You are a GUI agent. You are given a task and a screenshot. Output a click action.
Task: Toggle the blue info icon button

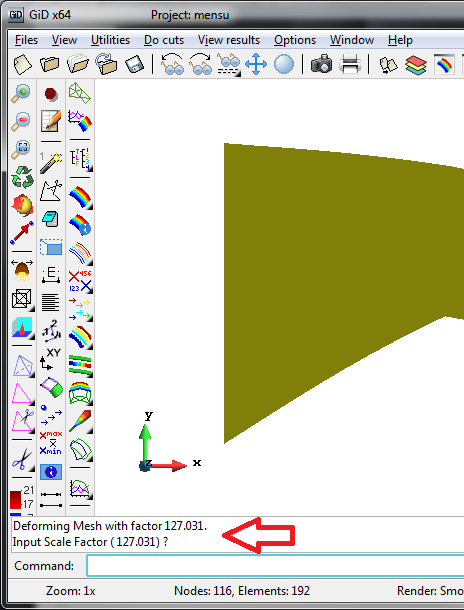(x=51, y=472)
